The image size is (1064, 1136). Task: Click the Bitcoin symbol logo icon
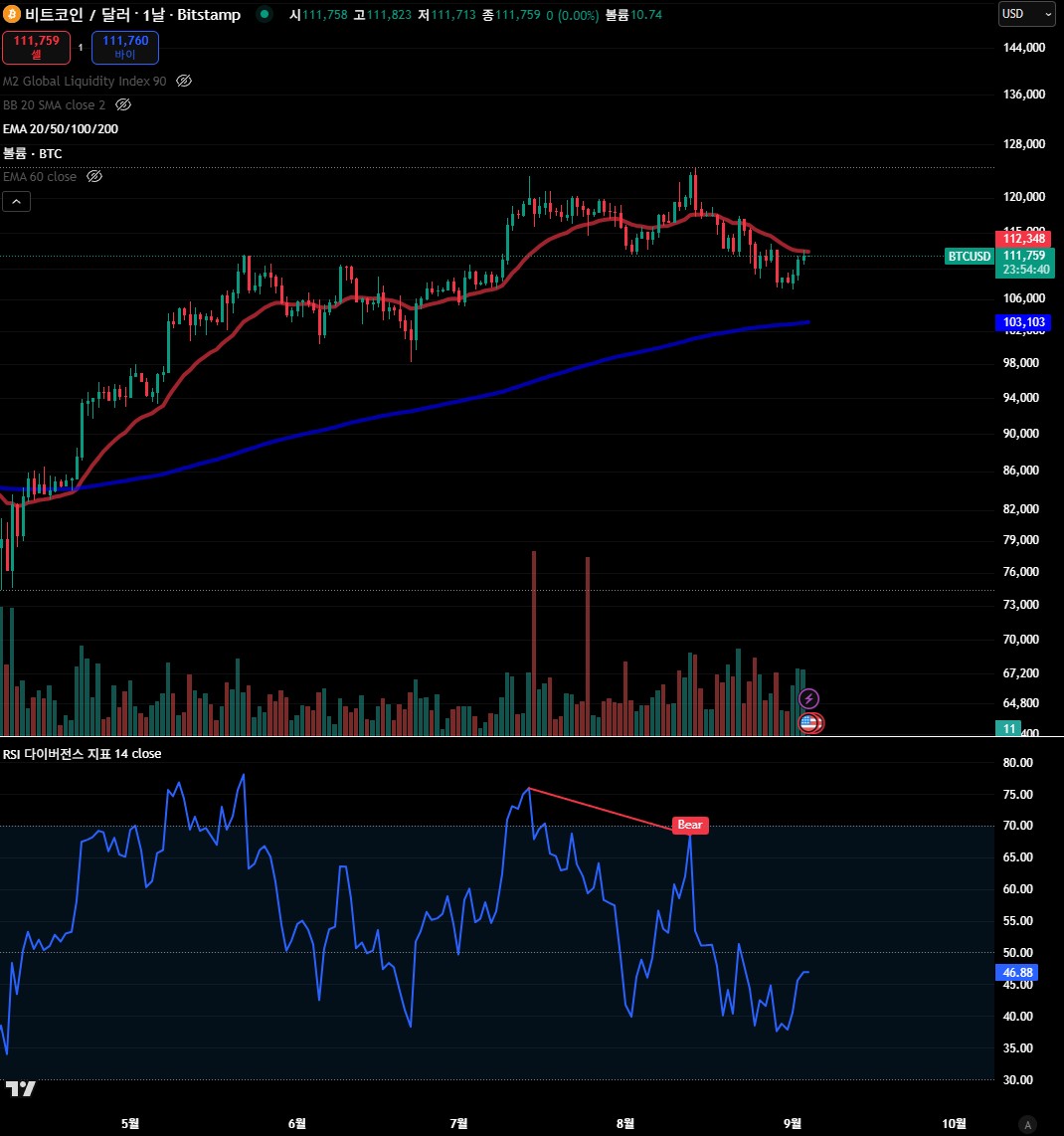[12, 14]
